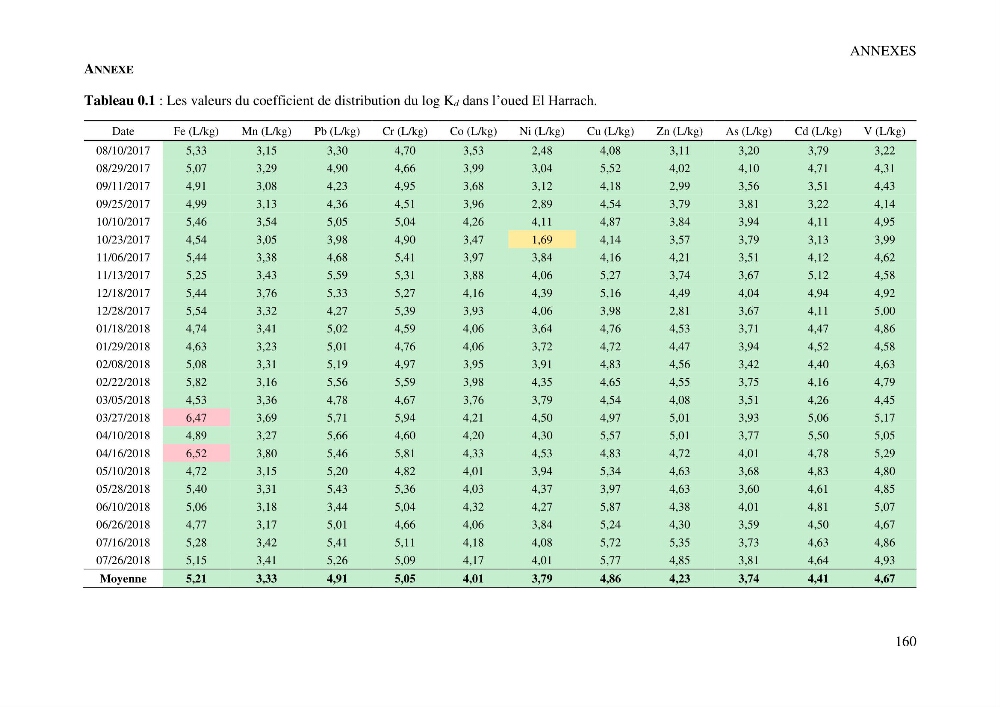Select the "Cu (L/kg)" header cell
The width and height of the screenshot is (1000, 707).
coord(610,131)
